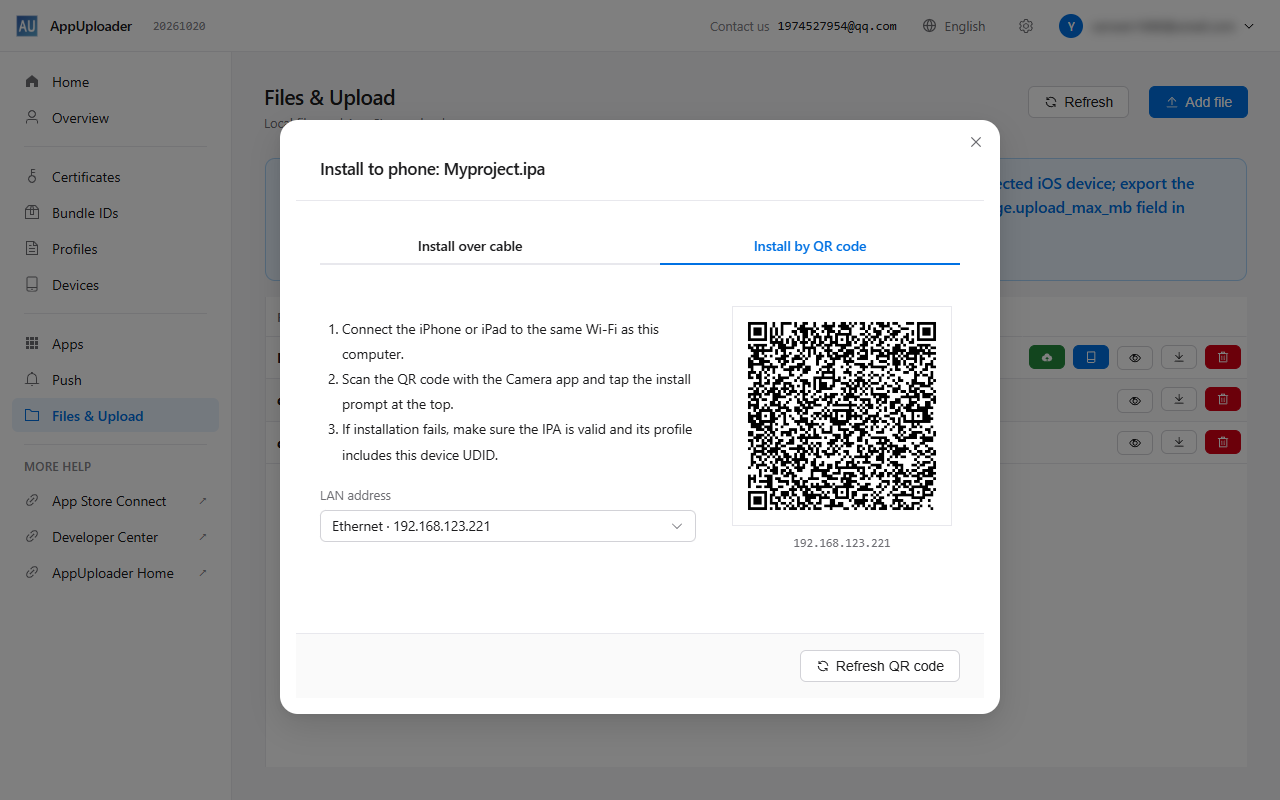Open the LAN address dropdown
The height and width of the screenshot is (800, 1280).
pyautogui.click(x=508, y=526)
